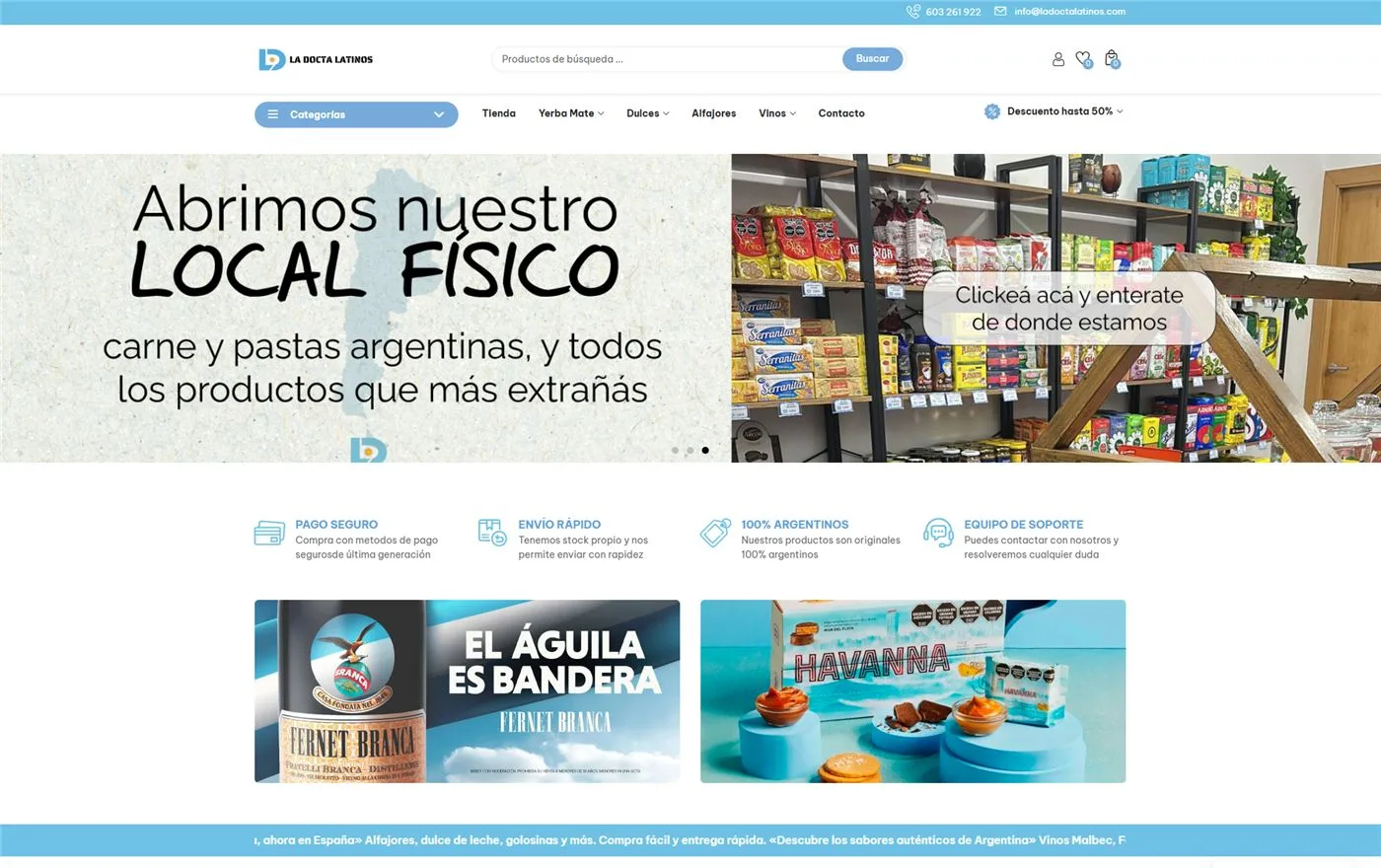Expand the Vinos menu
The width and height of the screenshot is (1381, 868).
pos(777,113)
